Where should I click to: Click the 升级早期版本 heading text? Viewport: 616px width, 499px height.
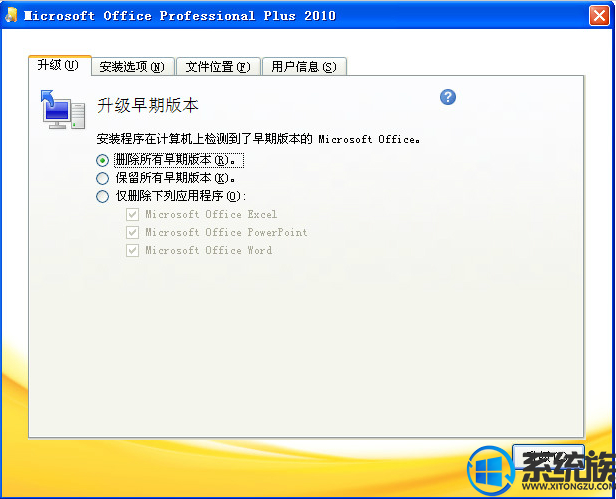[x=148, y=105]
